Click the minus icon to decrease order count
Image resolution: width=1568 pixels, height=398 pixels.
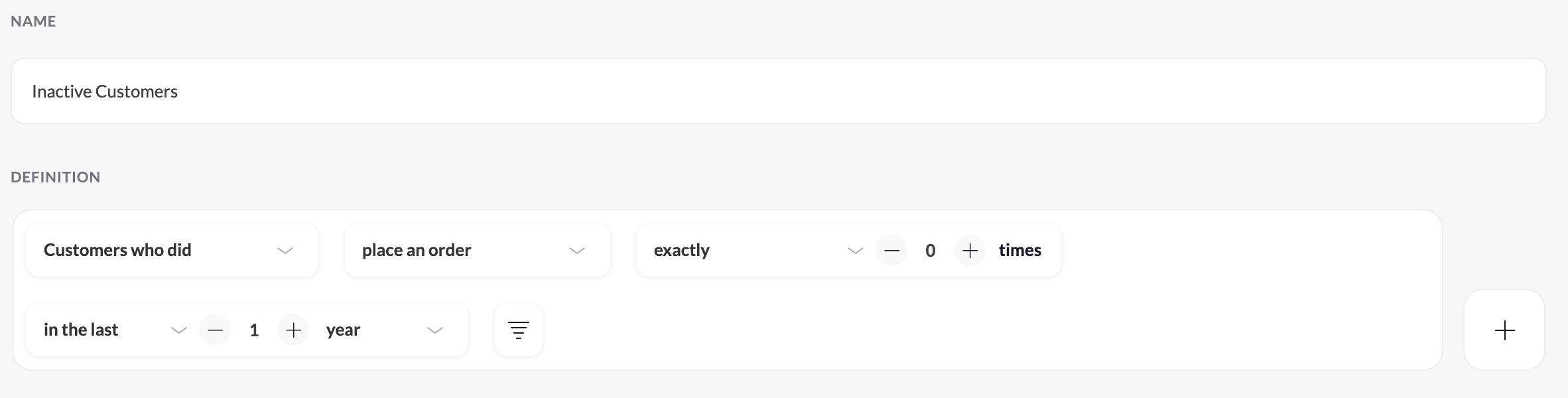pos(892,250)
